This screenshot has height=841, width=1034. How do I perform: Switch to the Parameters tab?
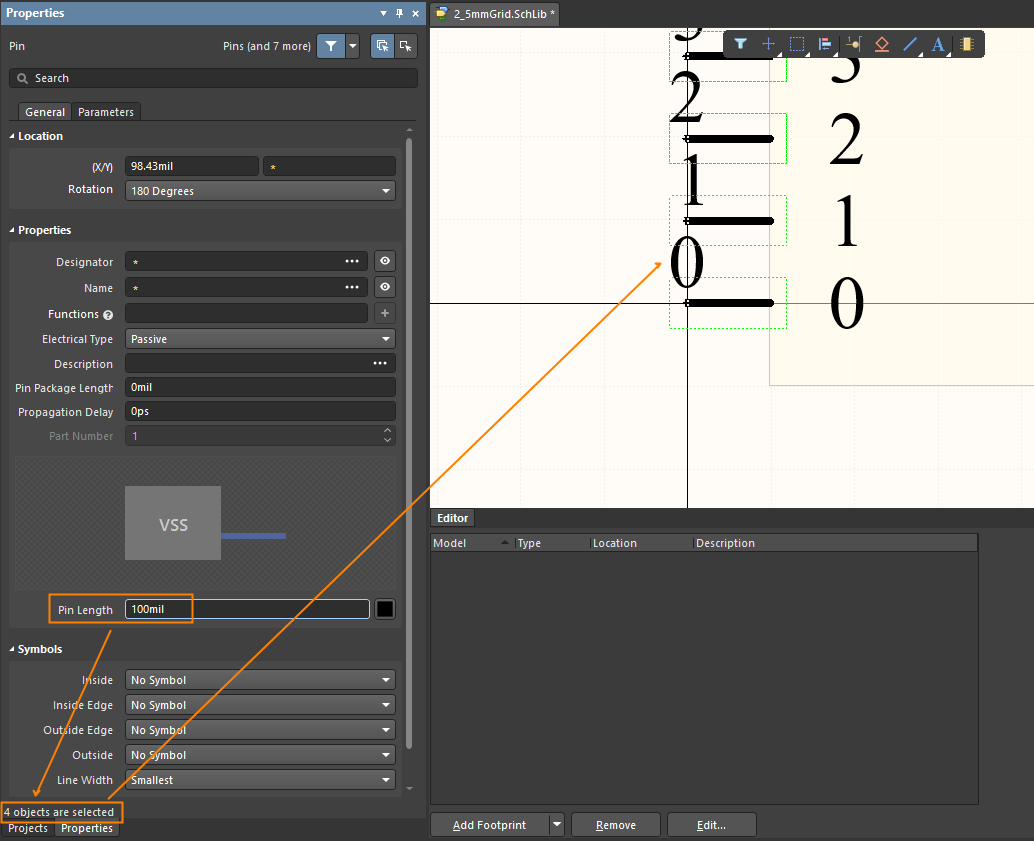coord(106,112)
